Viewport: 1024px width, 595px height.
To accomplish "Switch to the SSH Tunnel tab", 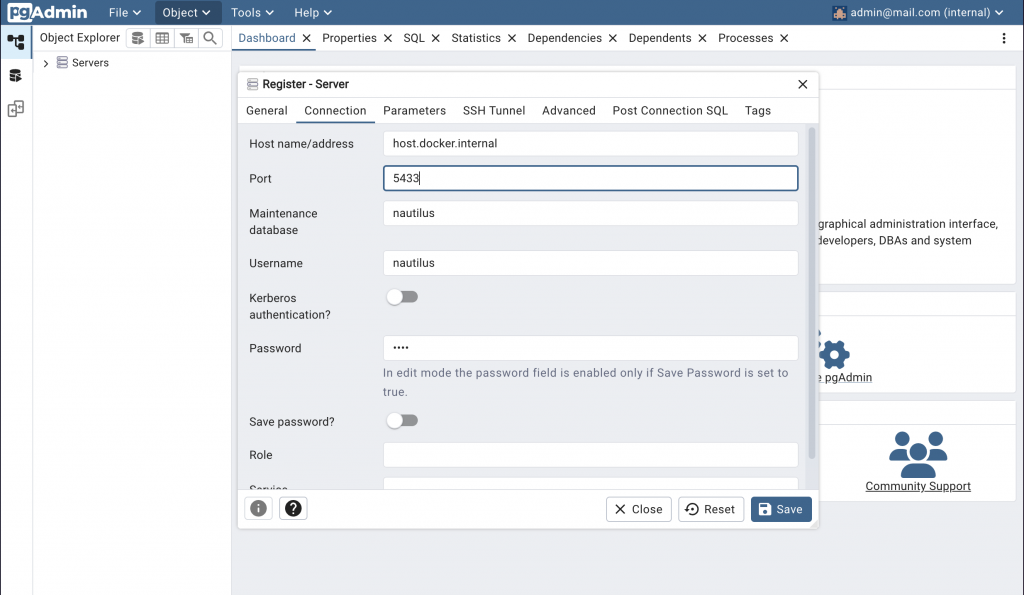I will 494,110.
